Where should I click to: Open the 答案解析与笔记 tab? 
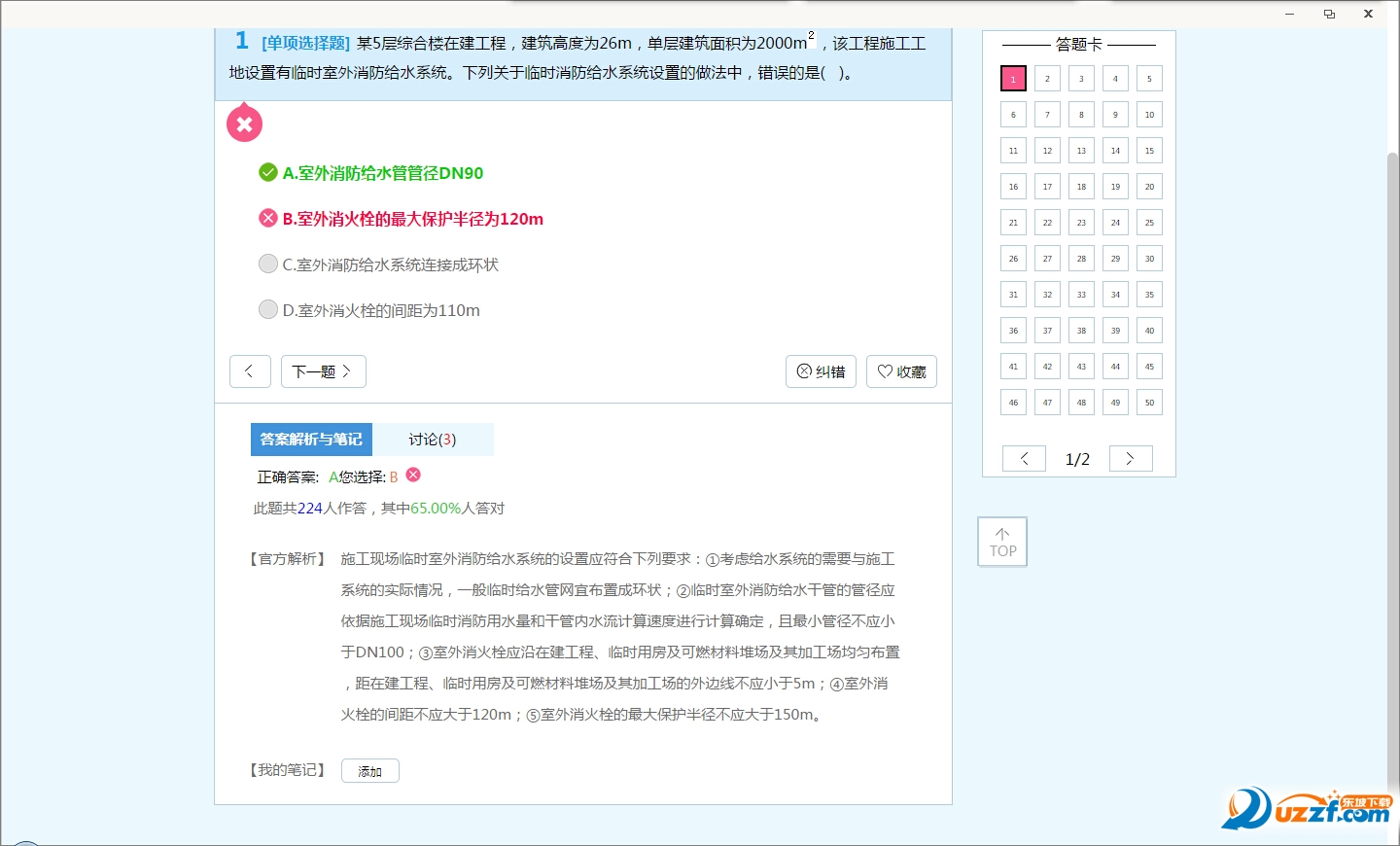pos(311,440)
